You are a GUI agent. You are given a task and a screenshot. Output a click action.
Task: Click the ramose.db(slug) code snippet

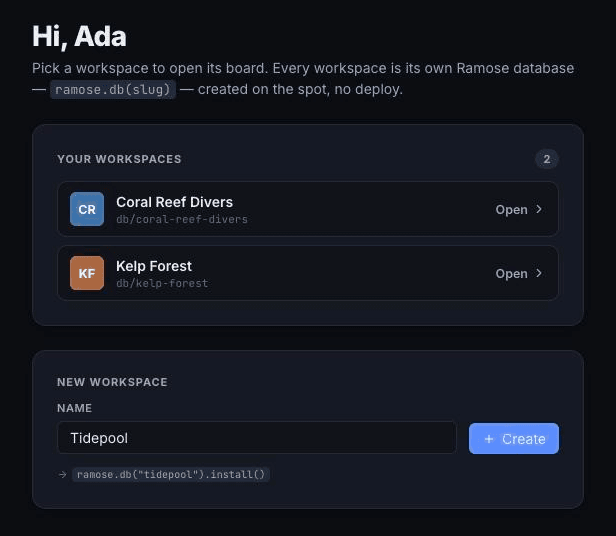tap(113, 90)
